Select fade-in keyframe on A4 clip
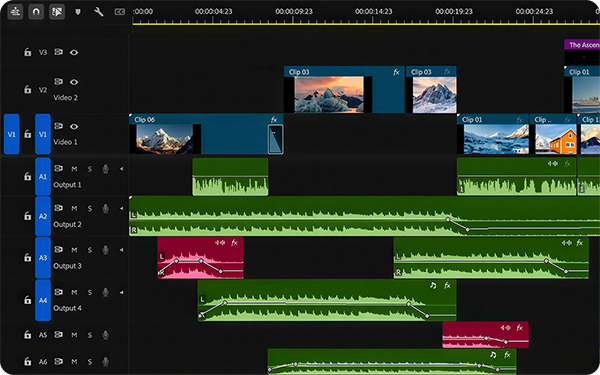Screen dimensions: 600x375 pos(225,303)
